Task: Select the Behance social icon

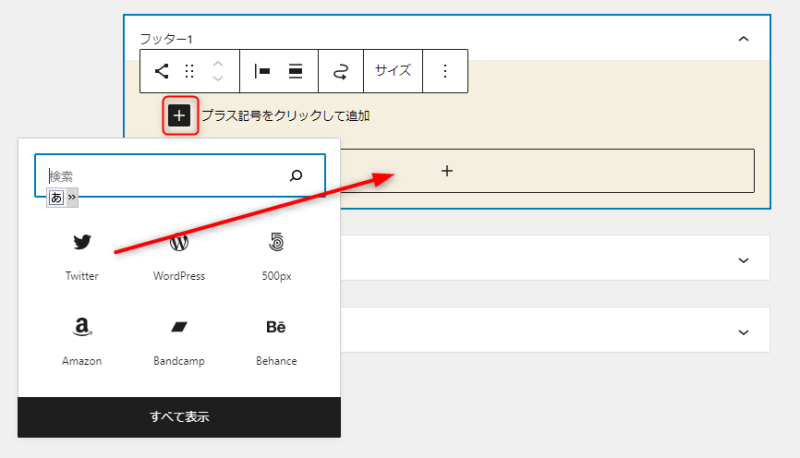Action: pyautogui.click(x=276, y=341)
